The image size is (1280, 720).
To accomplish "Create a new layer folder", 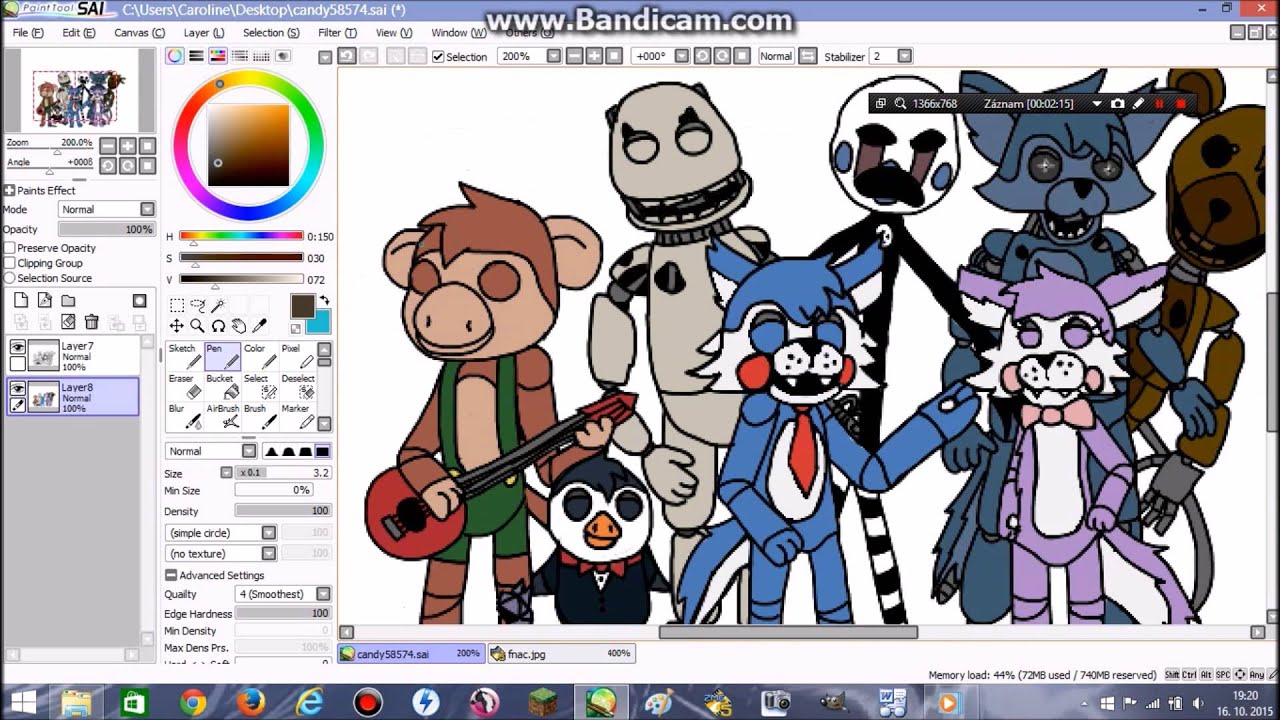I will (x=68, y=300).
